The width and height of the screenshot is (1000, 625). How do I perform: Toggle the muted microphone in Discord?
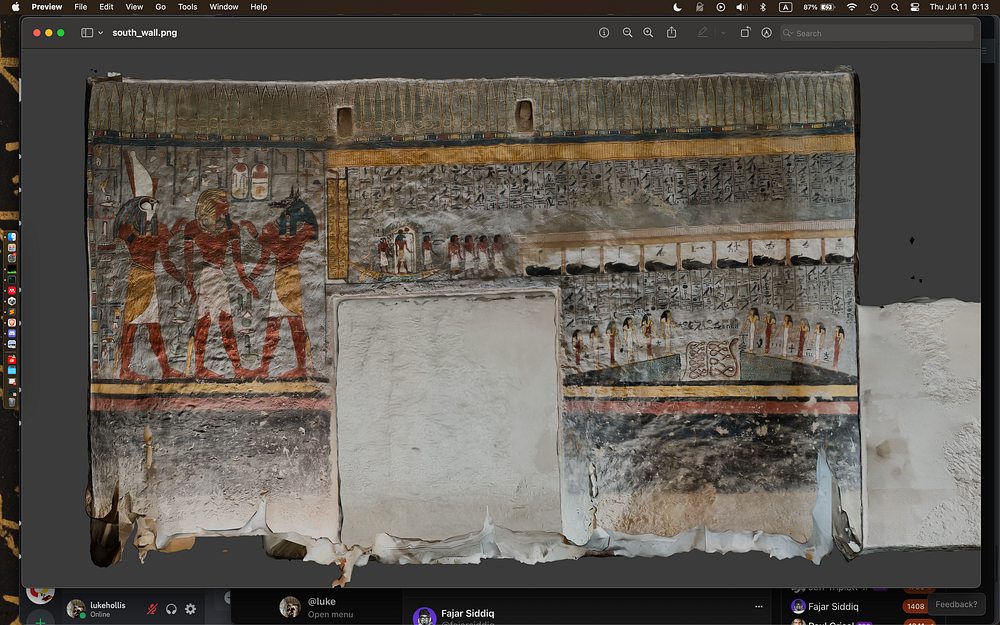pos(152,609)
